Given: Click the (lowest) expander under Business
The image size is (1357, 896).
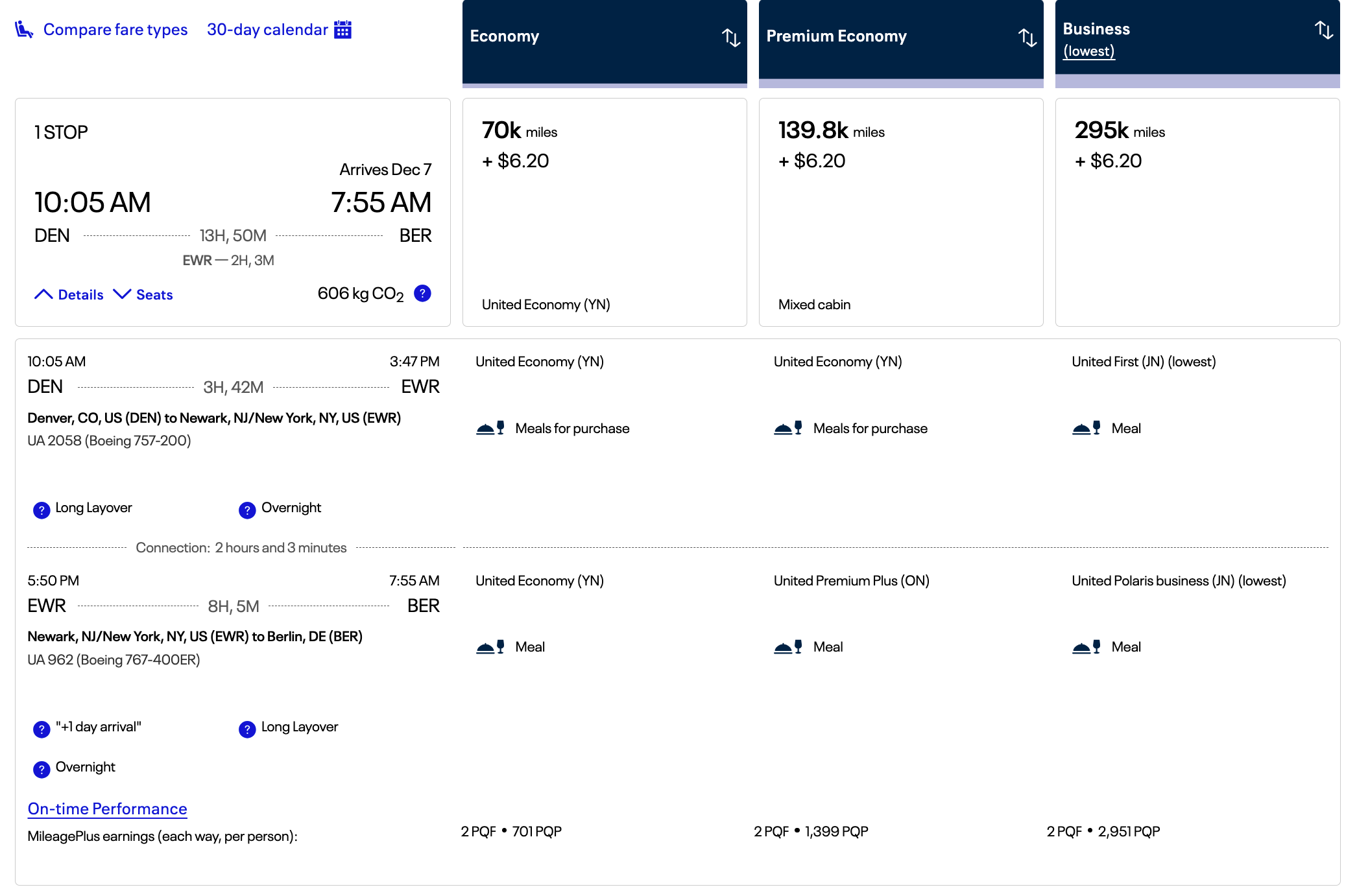Looking at the screenshot, I should coord(1088,51).
